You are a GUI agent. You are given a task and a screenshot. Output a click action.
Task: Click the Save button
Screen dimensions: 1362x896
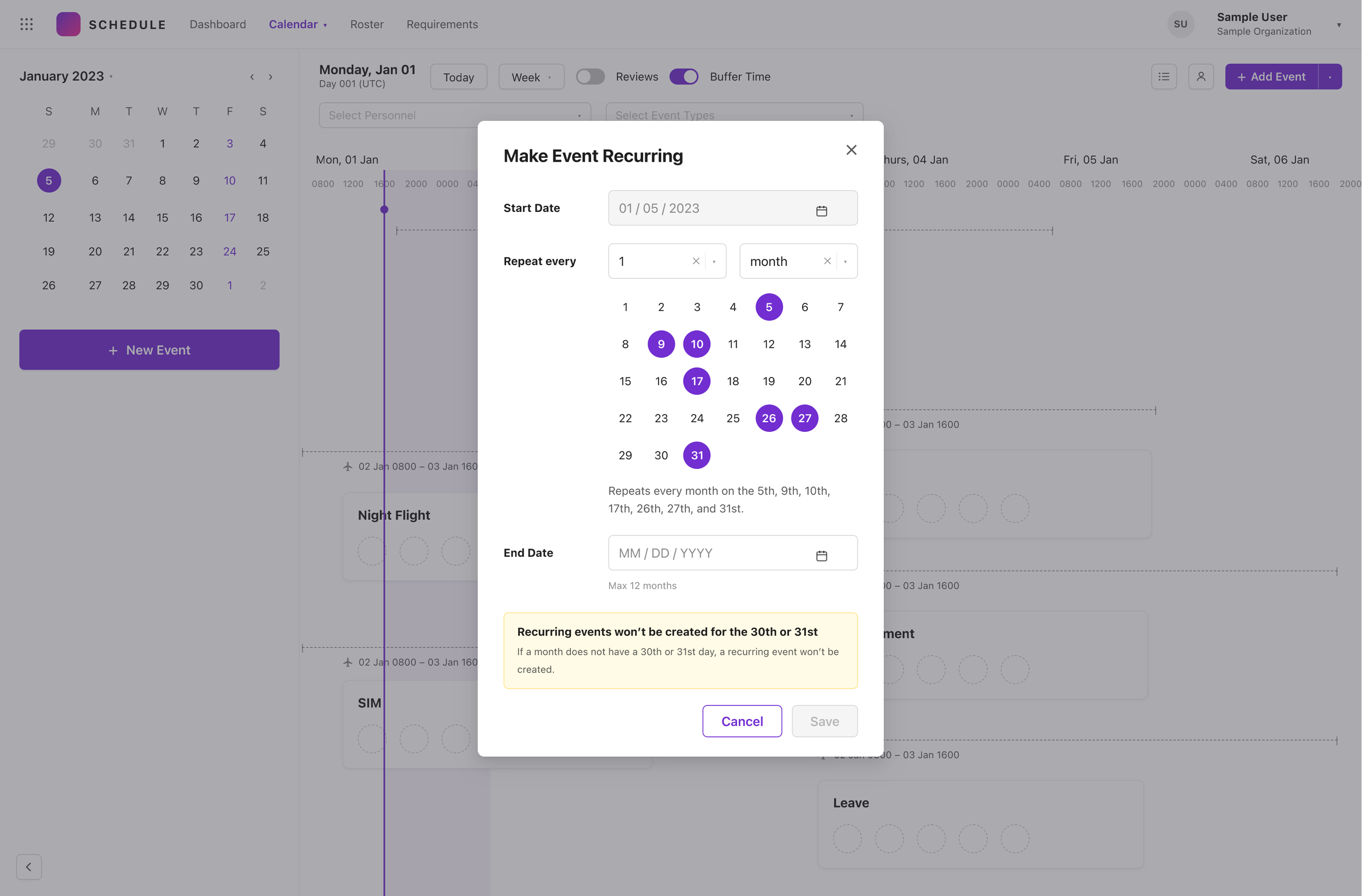(x=824, y=721)
